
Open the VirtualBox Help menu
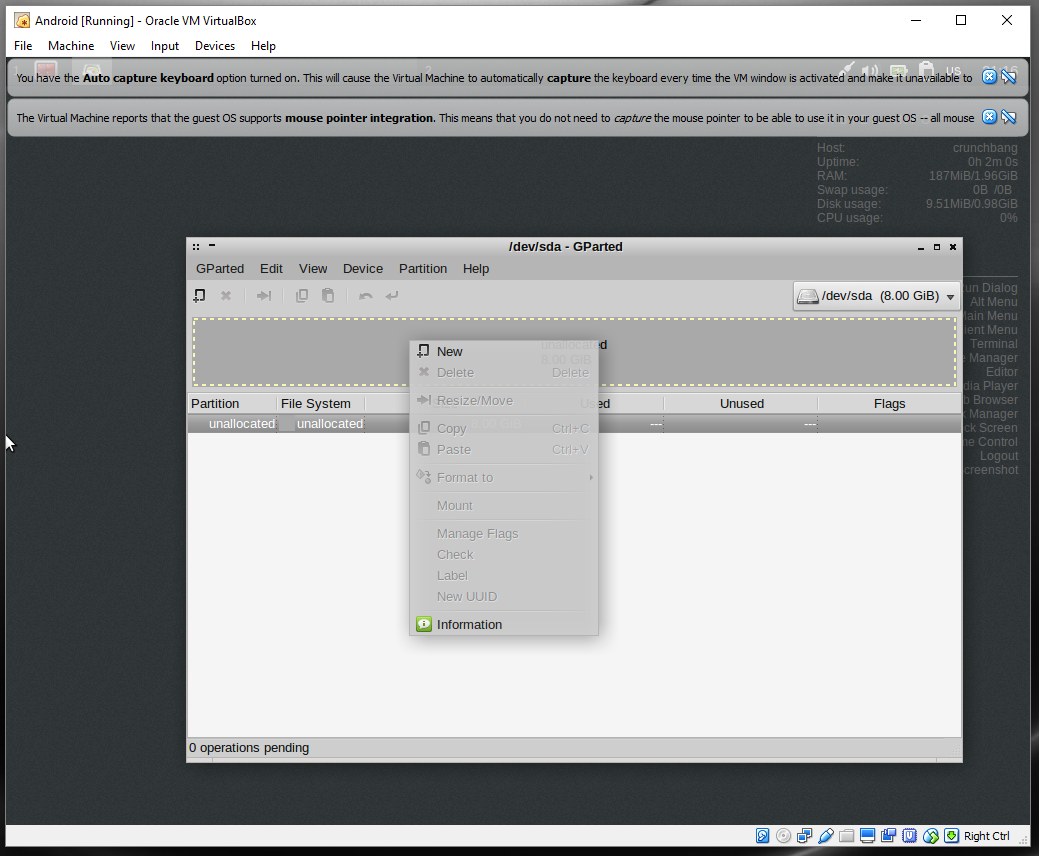pos(263,46)
